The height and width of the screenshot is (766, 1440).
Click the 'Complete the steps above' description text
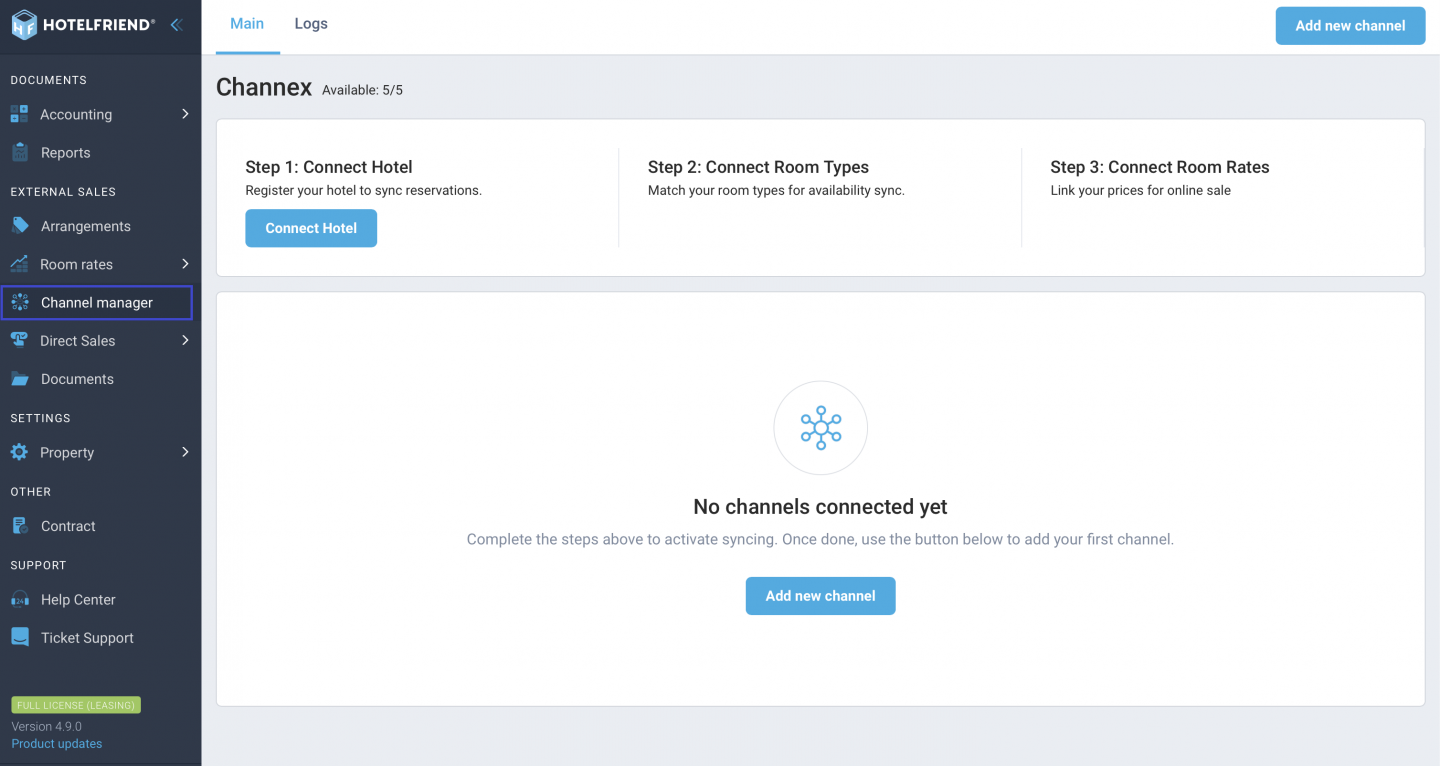[x=820, y=539]
